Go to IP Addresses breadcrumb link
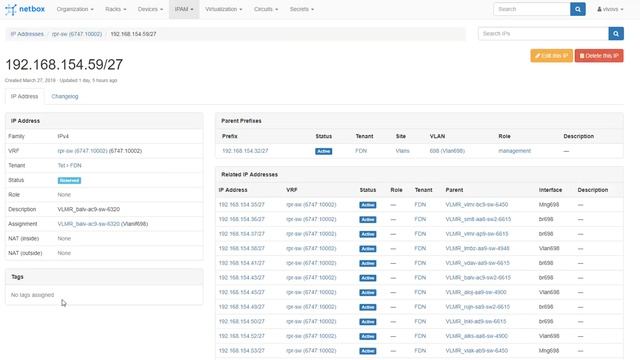 click(x=27, y=34)
